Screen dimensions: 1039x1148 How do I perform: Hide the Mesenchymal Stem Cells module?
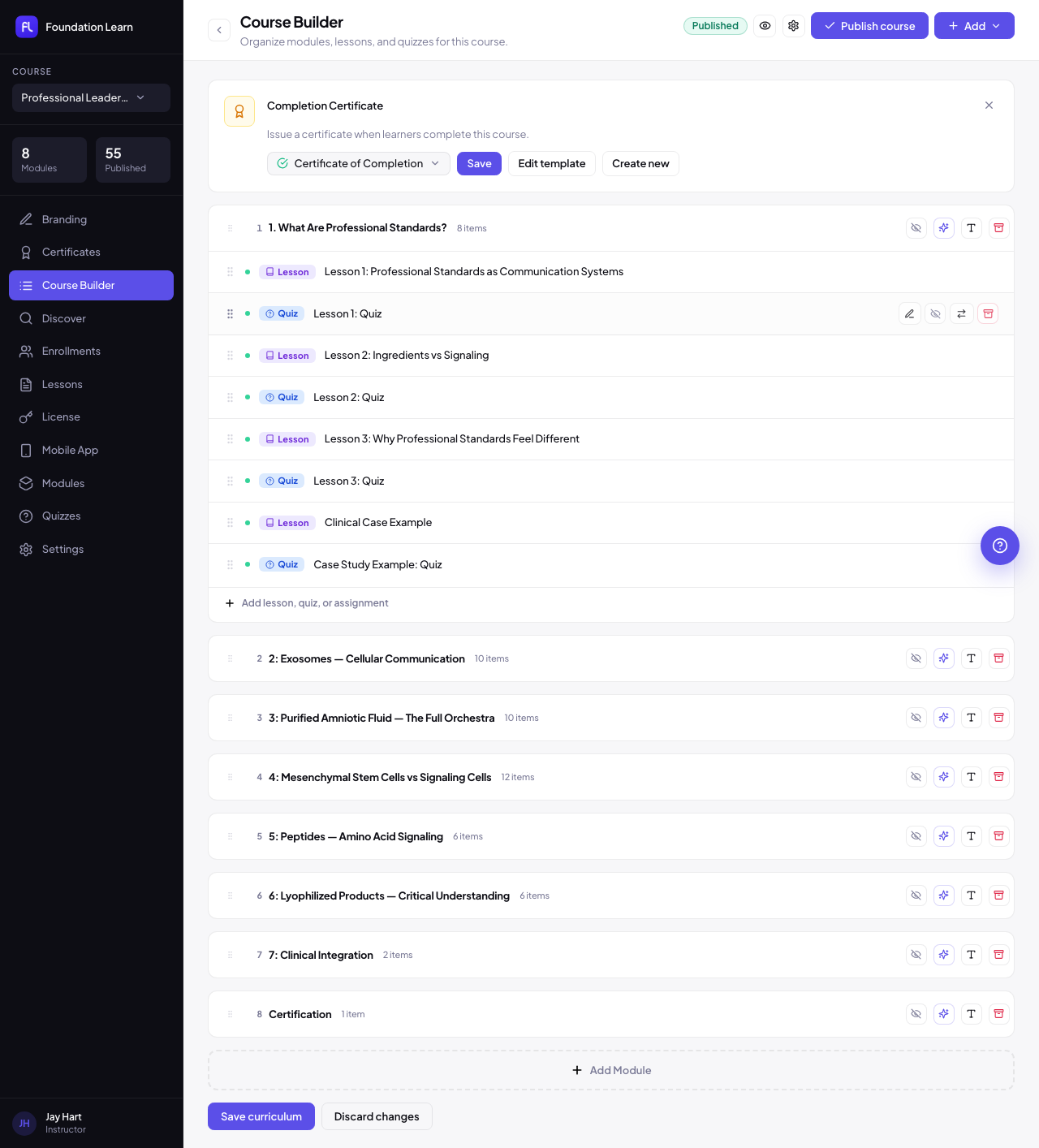(916, 777)
